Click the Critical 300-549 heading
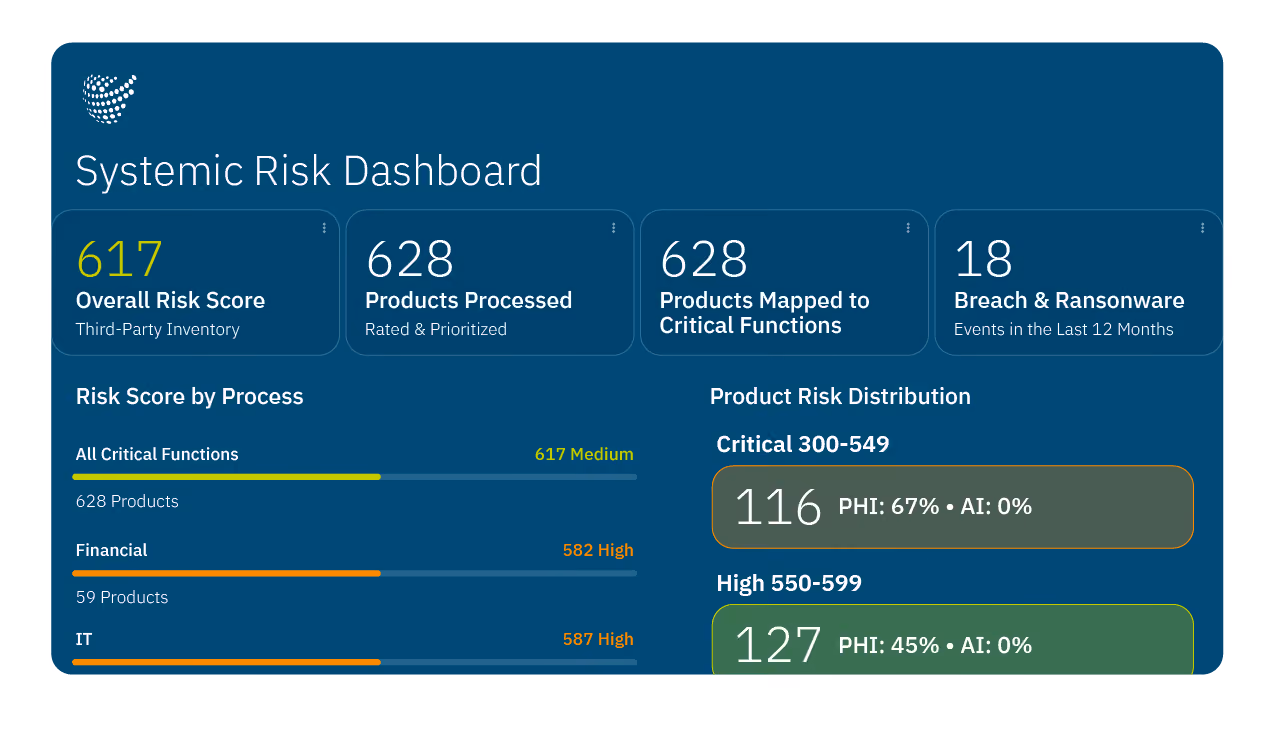1271x730 pixels. (x=803, y=444)
